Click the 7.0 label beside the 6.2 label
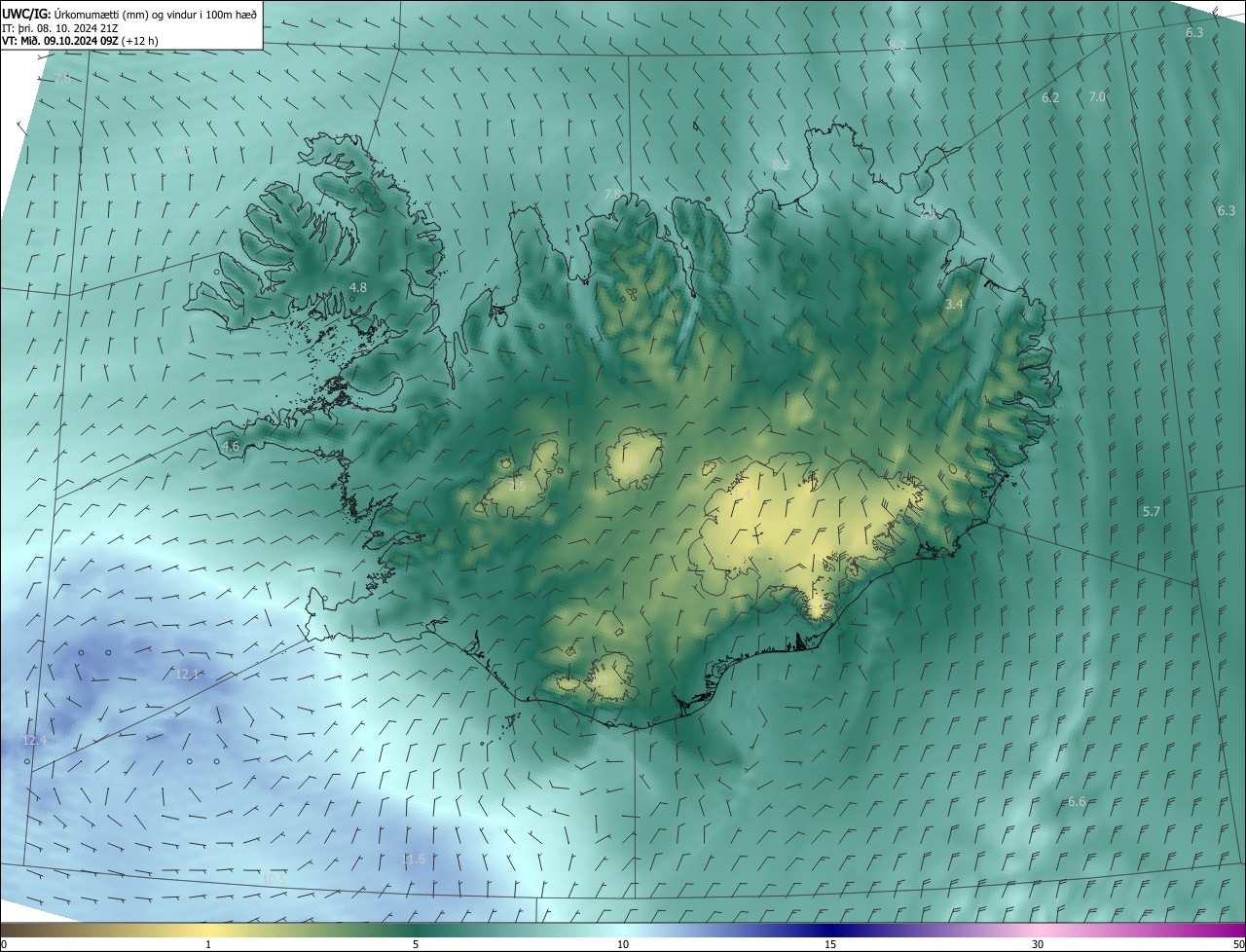The height and width of the screenshot is (952, 1246). (1097, 97)
